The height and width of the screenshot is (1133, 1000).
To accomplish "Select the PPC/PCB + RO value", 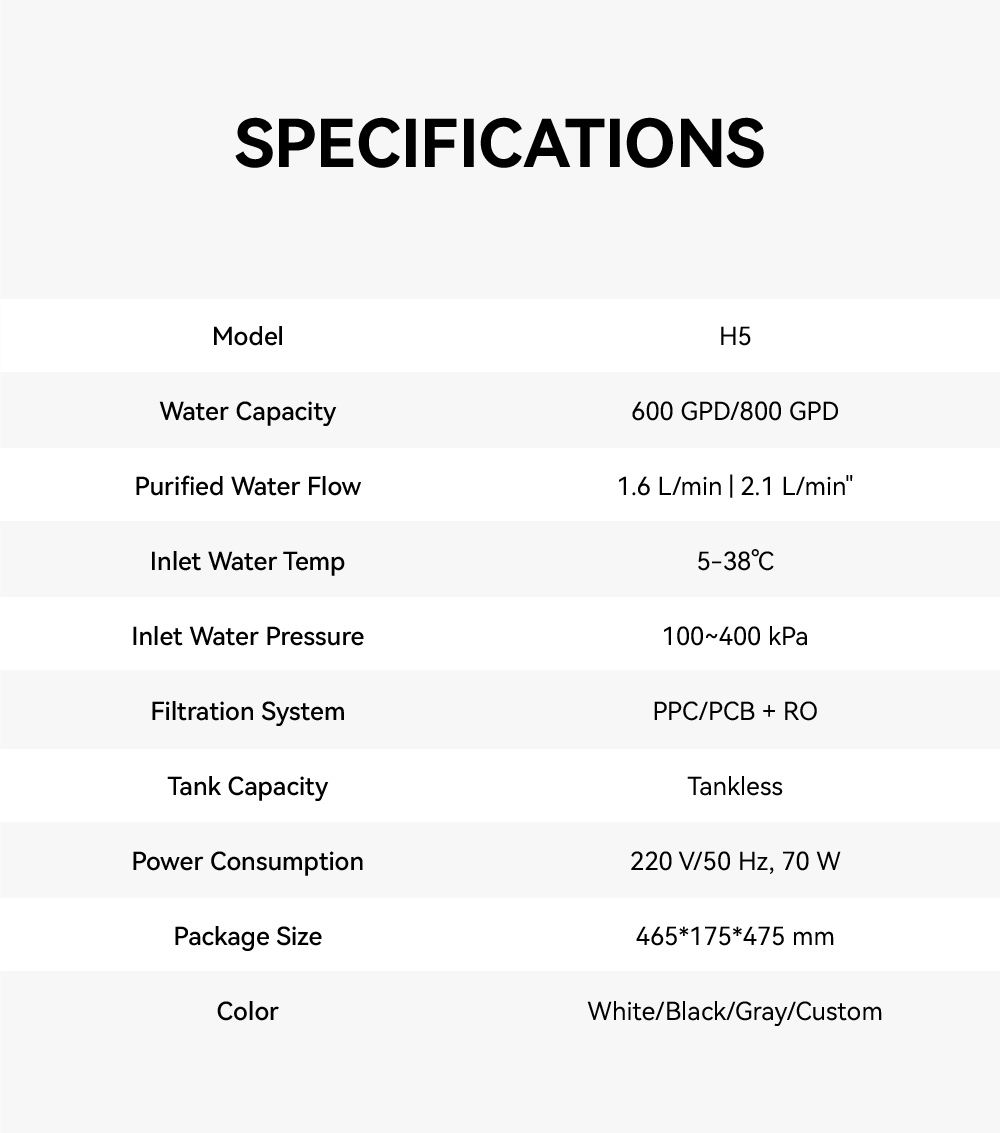I will (735, 711).
